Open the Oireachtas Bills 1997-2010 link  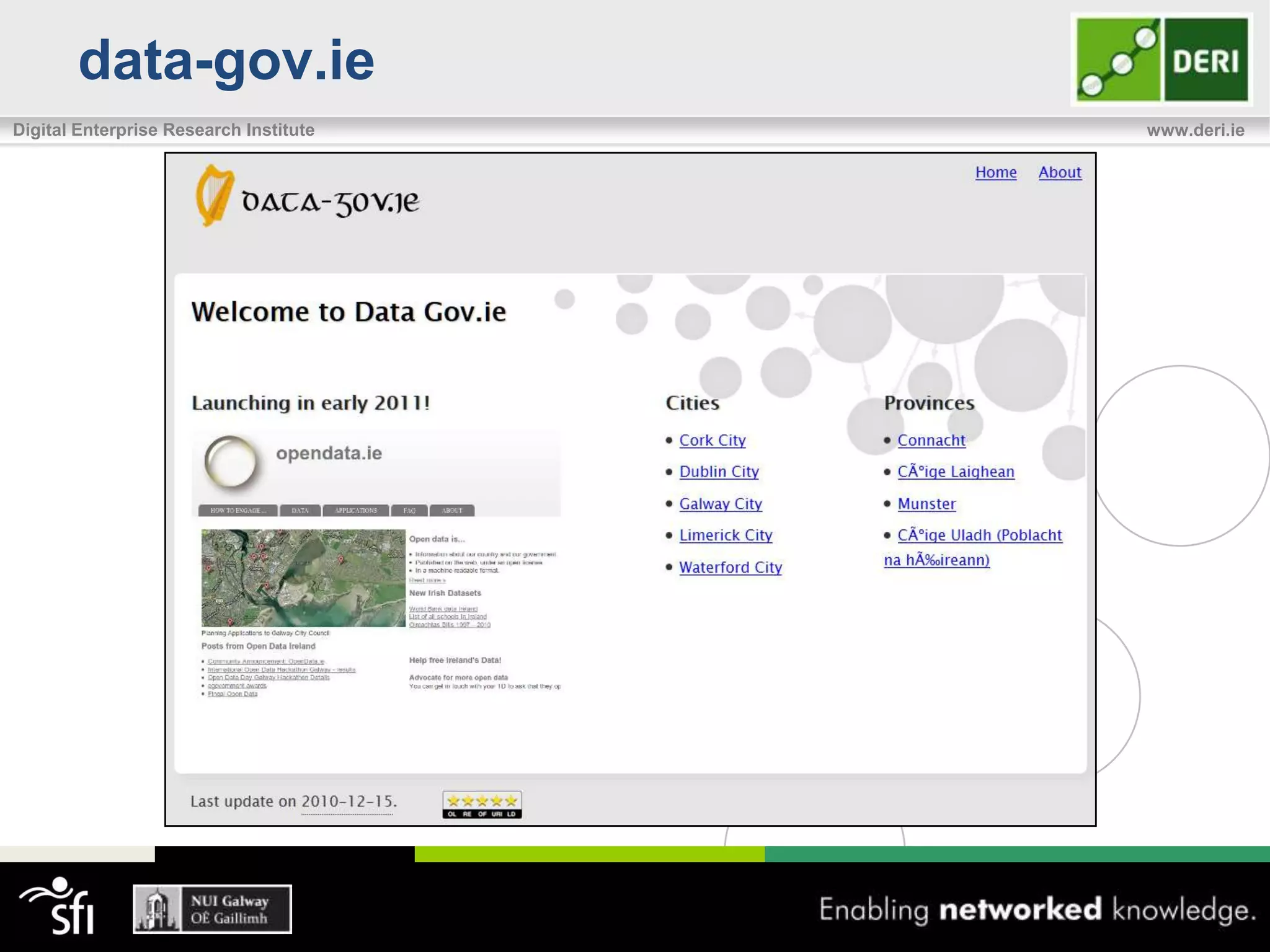click(x=450, y=625)
